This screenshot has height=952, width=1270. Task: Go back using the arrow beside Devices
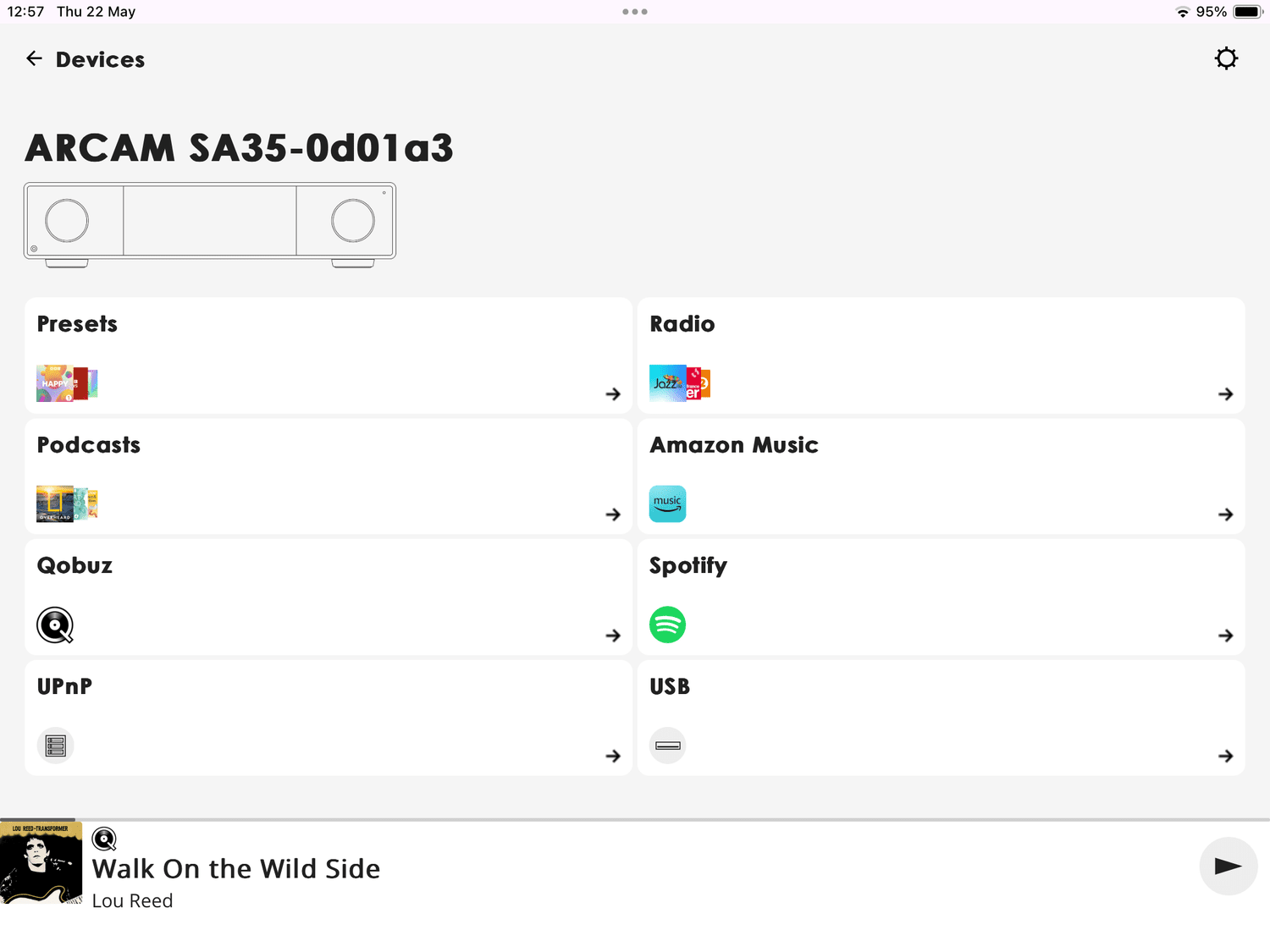(x=34, y=58)
